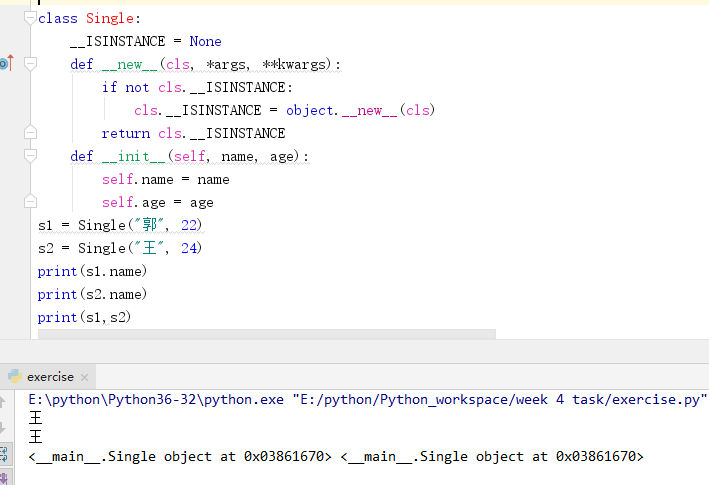The height and width of the screenshot is (485, 709).
Task: Click the down-arrow icon in the run toolbar
Action: tap(3, 427)
